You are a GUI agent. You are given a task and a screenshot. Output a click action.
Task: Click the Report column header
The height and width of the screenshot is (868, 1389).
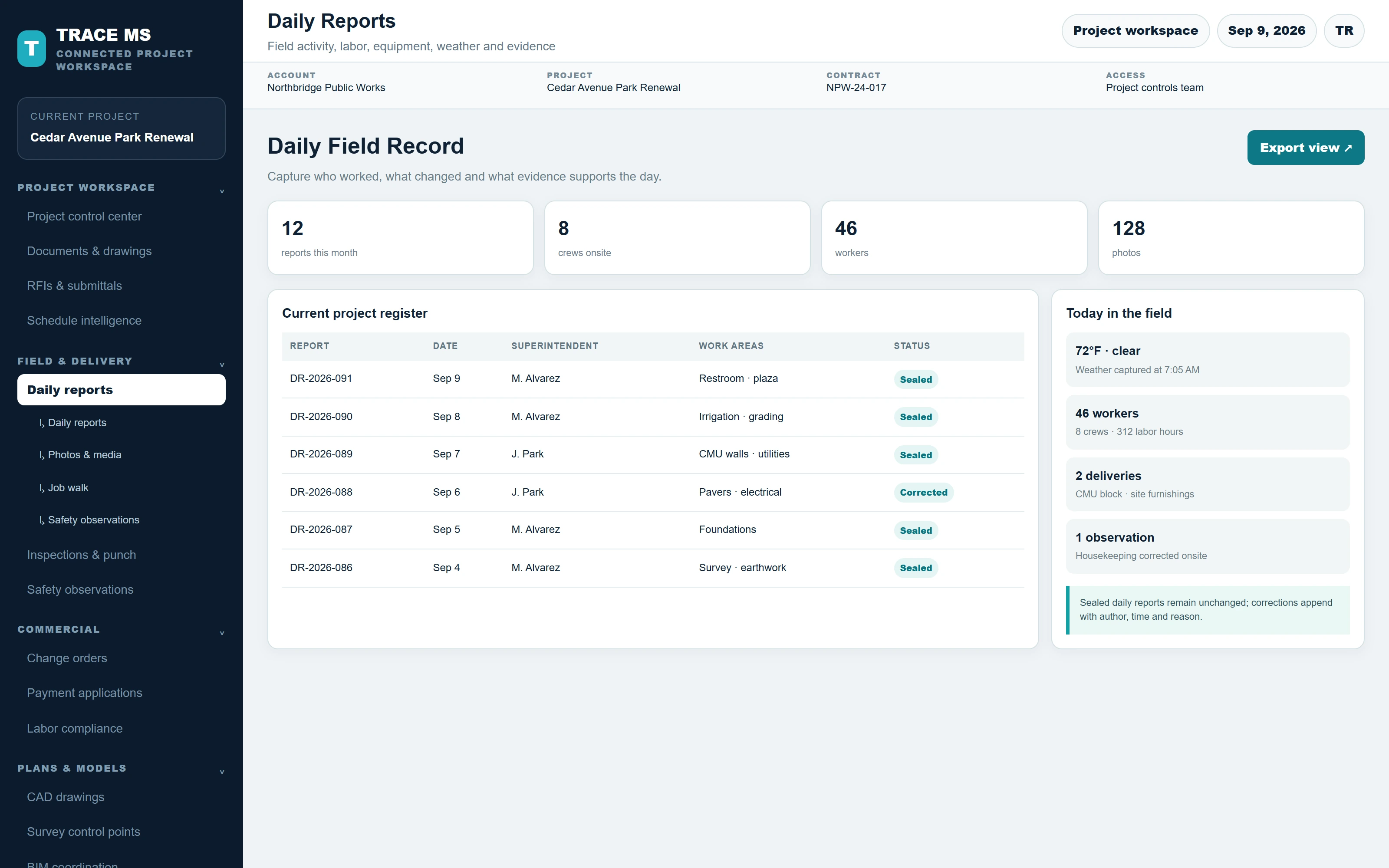309,345
